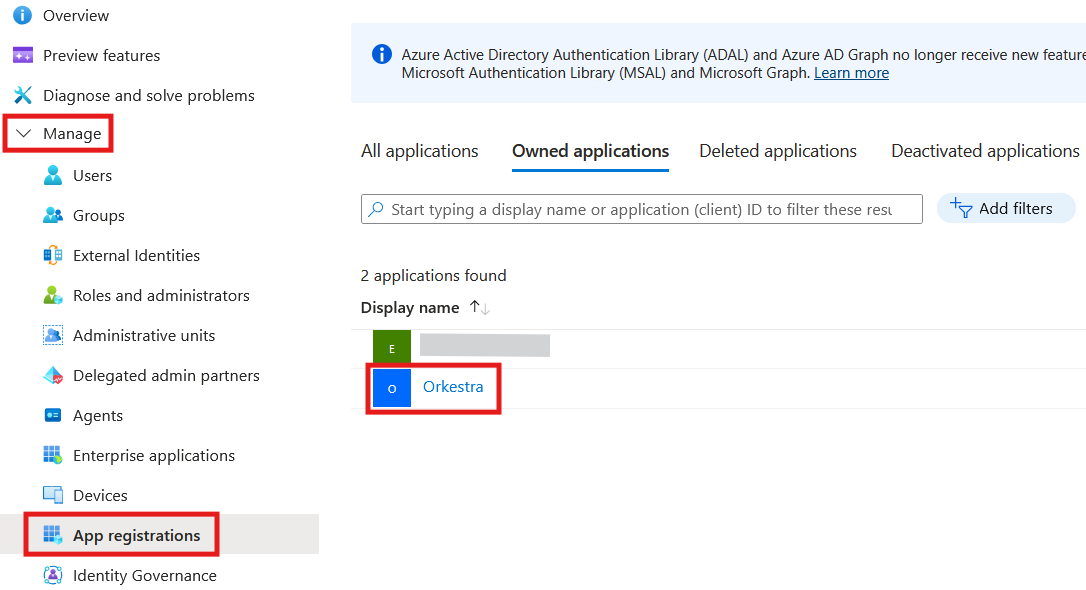Select External Identities menu item
This screenshot has height=590, width=1086.
136,256
